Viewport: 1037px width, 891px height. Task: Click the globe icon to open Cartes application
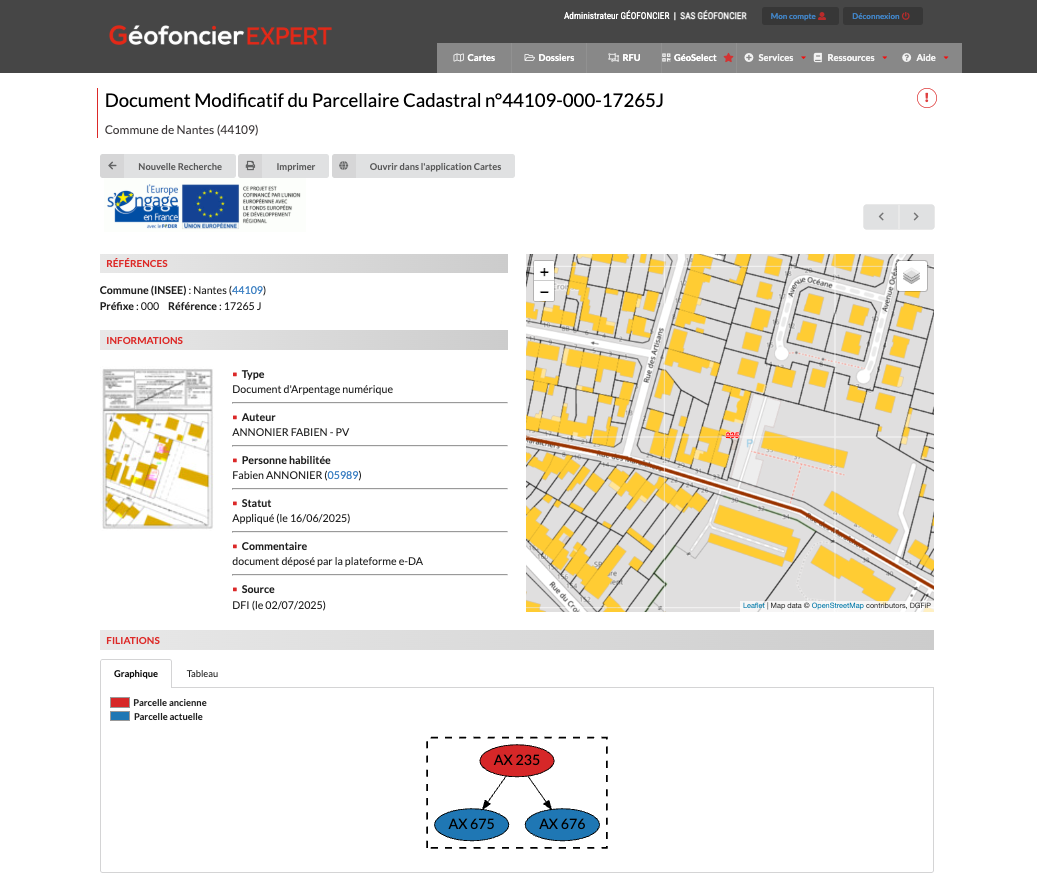tap(344, 166)
